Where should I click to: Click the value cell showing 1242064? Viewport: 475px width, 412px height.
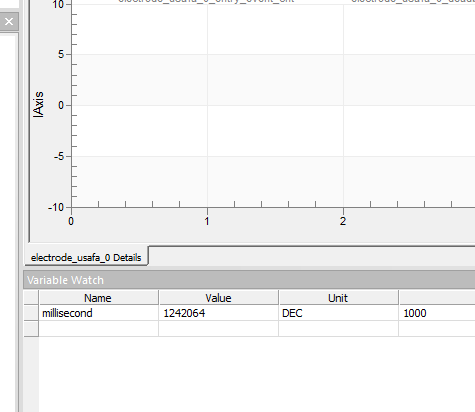[219, 313]
